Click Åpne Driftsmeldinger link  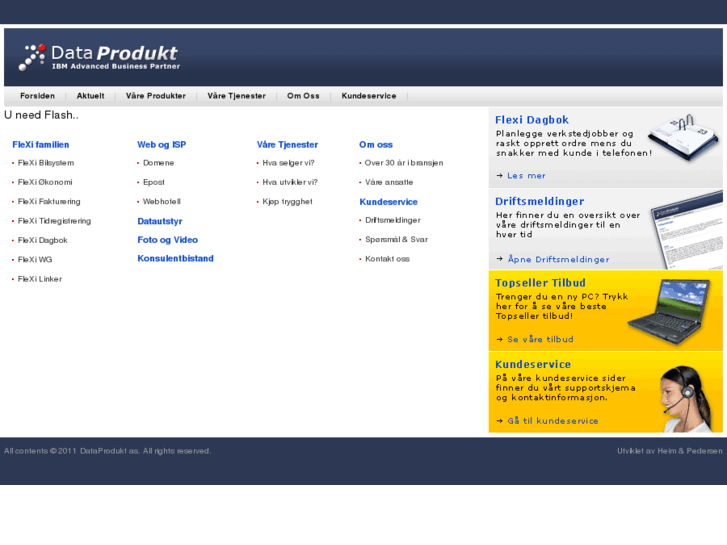(x=558, y=259)
